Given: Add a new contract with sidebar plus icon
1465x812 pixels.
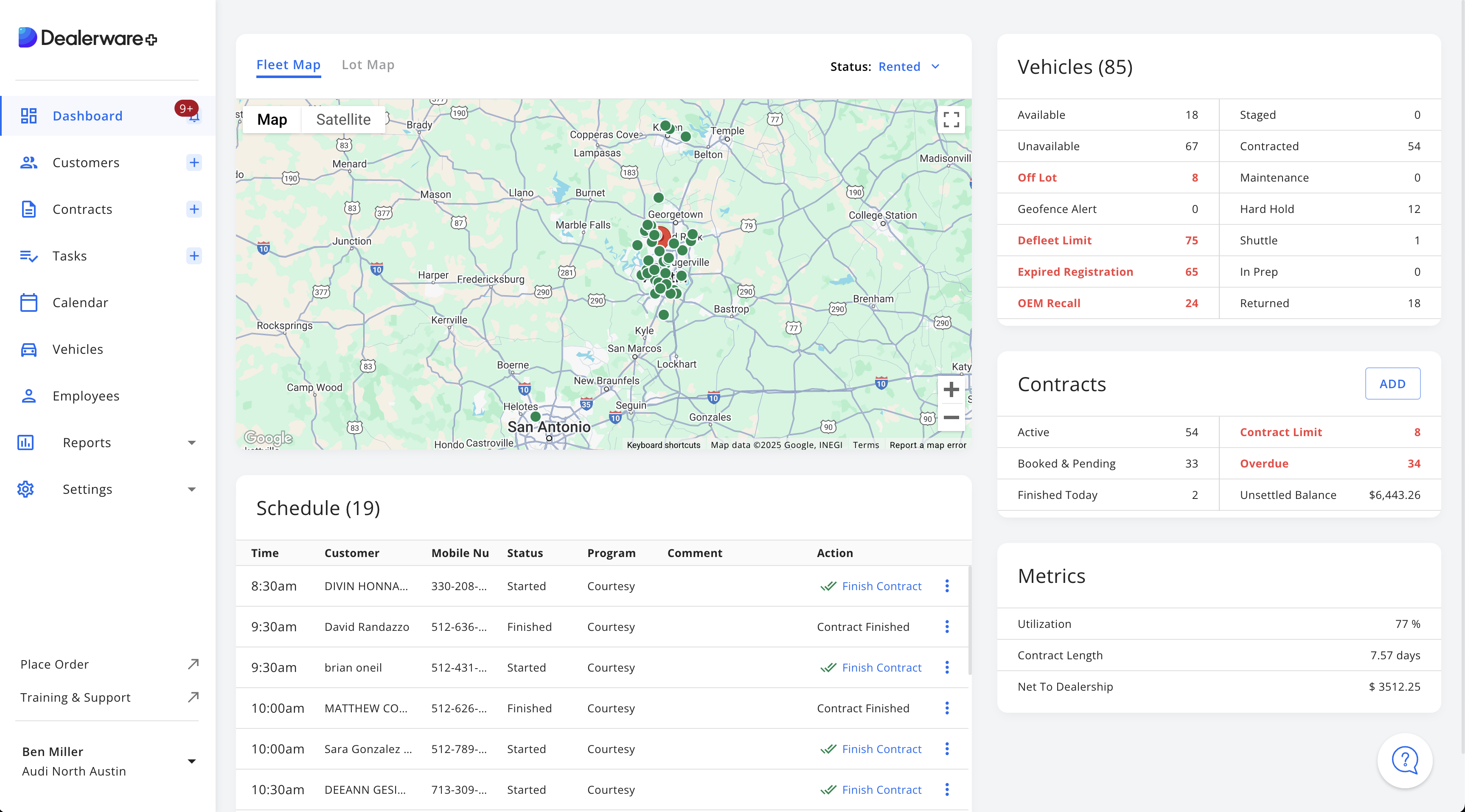Looking at the screenshot, I should (194, 209).
